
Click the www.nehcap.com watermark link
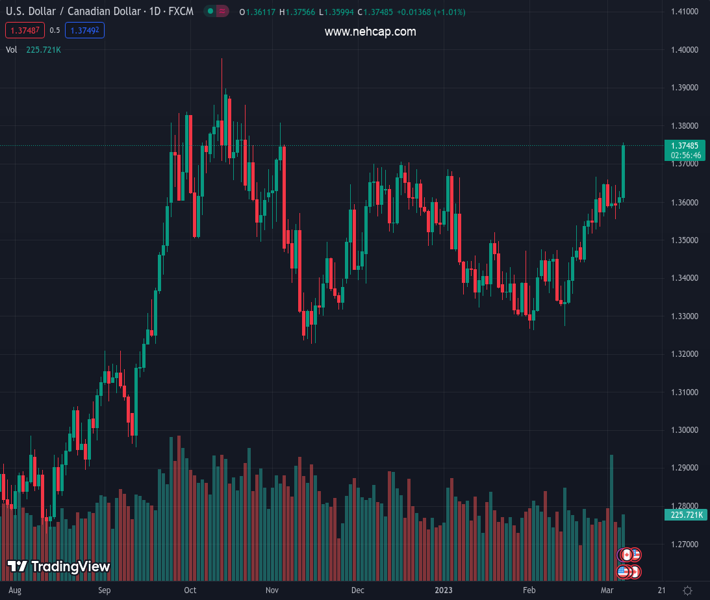pos(370,32)
